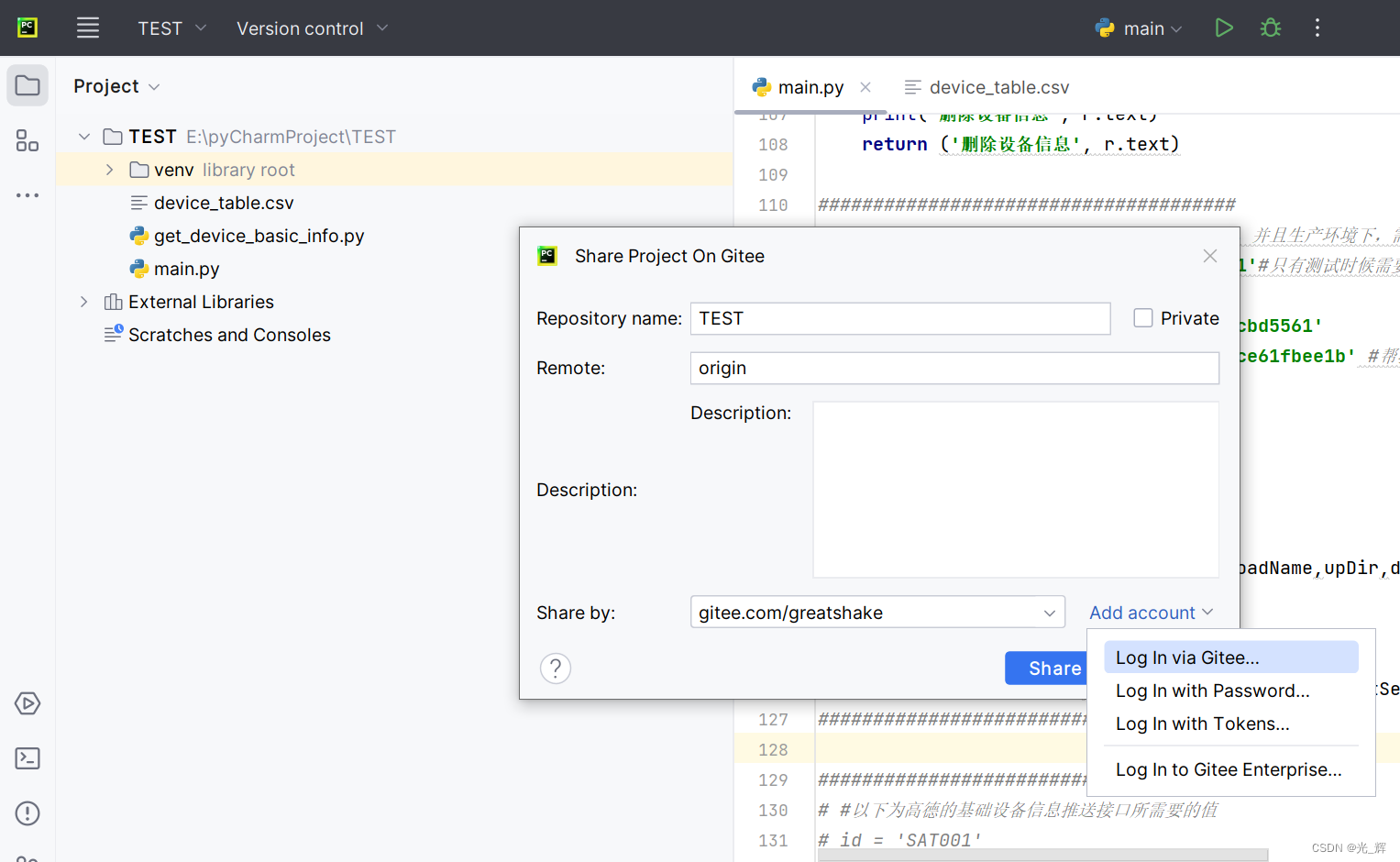
Task: Click line number 128 in gutter
Action: [x=773, y=750]
